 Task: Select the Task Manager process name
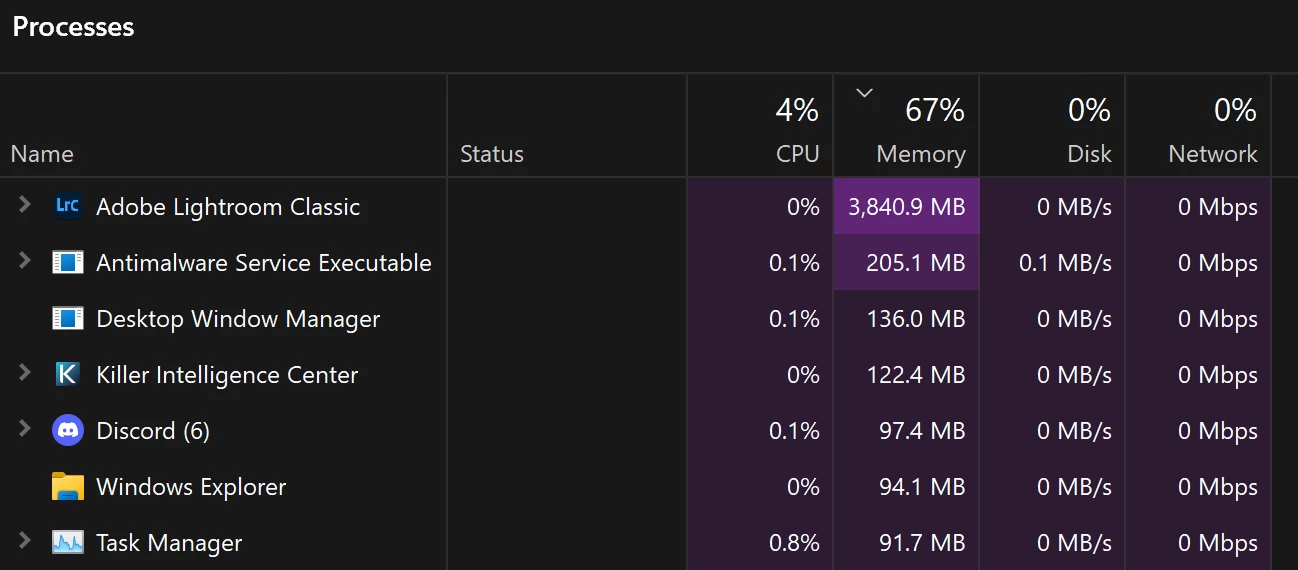click(169, 543)
